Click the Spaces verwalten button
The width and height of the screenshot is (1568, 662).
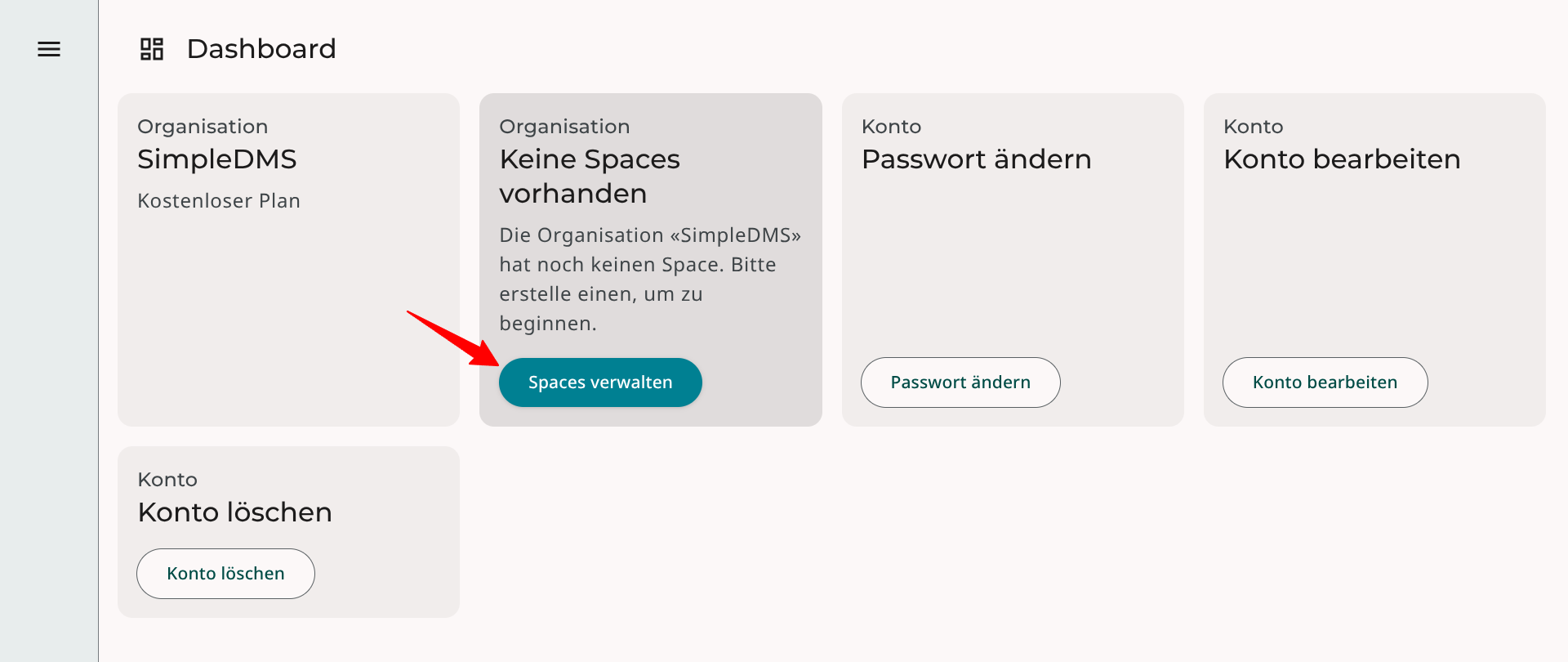click(x=600, y=382)
